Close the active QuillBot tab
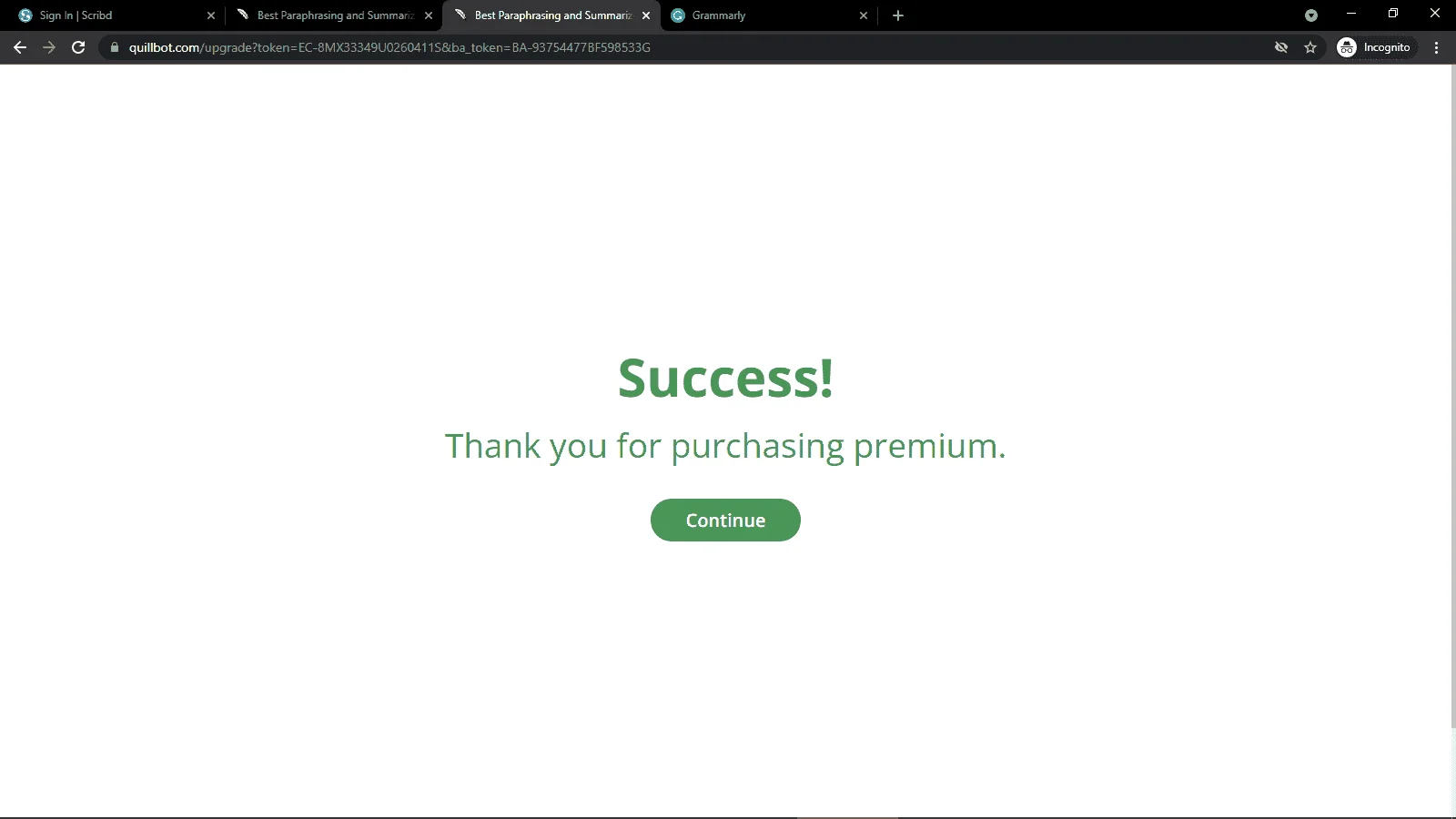This screenshot has width=1456, height=819. click(x=646, y=15)
